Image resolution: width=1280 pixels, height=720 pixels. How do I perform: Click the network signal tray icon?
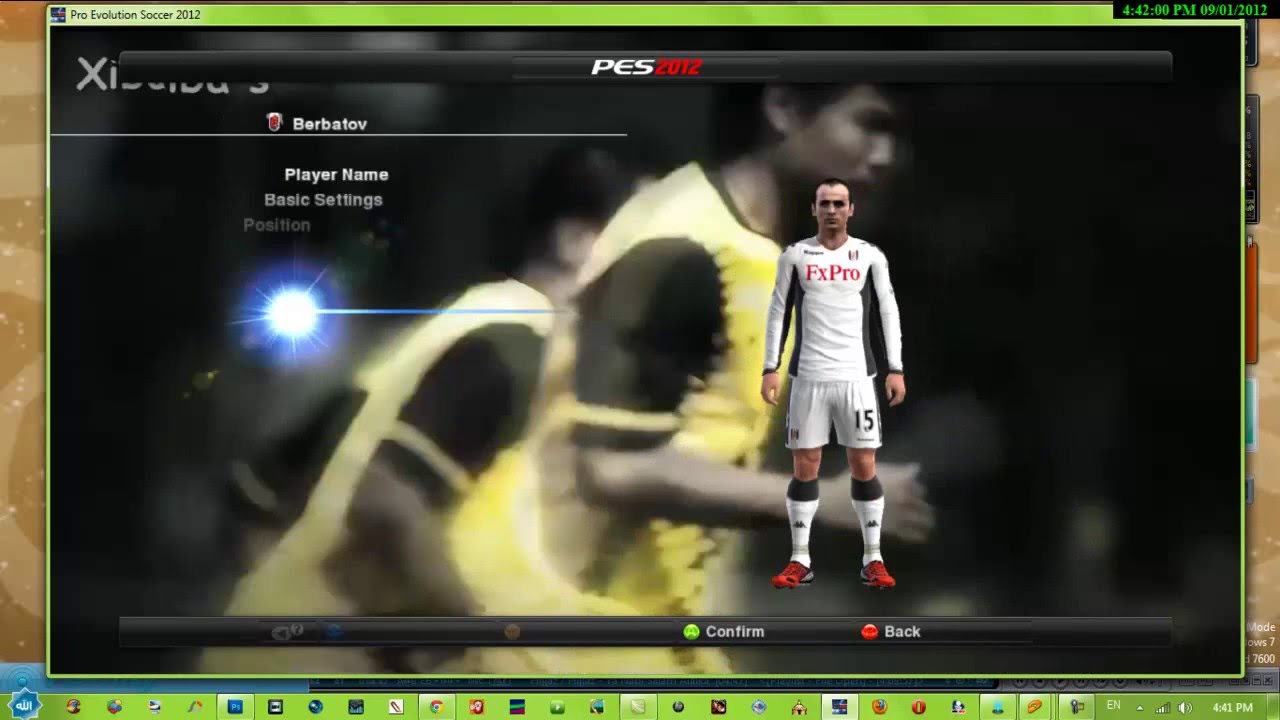point(1162,707)
